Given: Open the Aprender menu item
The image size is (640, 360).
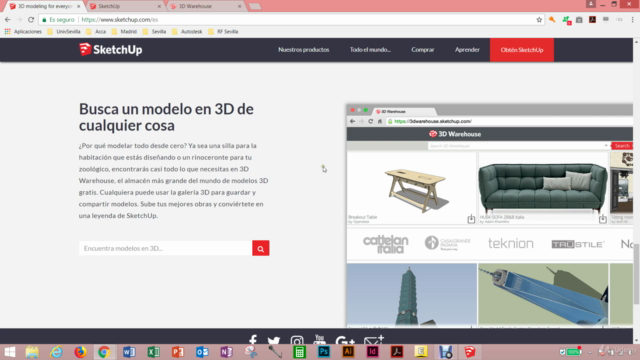Looking at the screenshot, I should coord(467,50).
